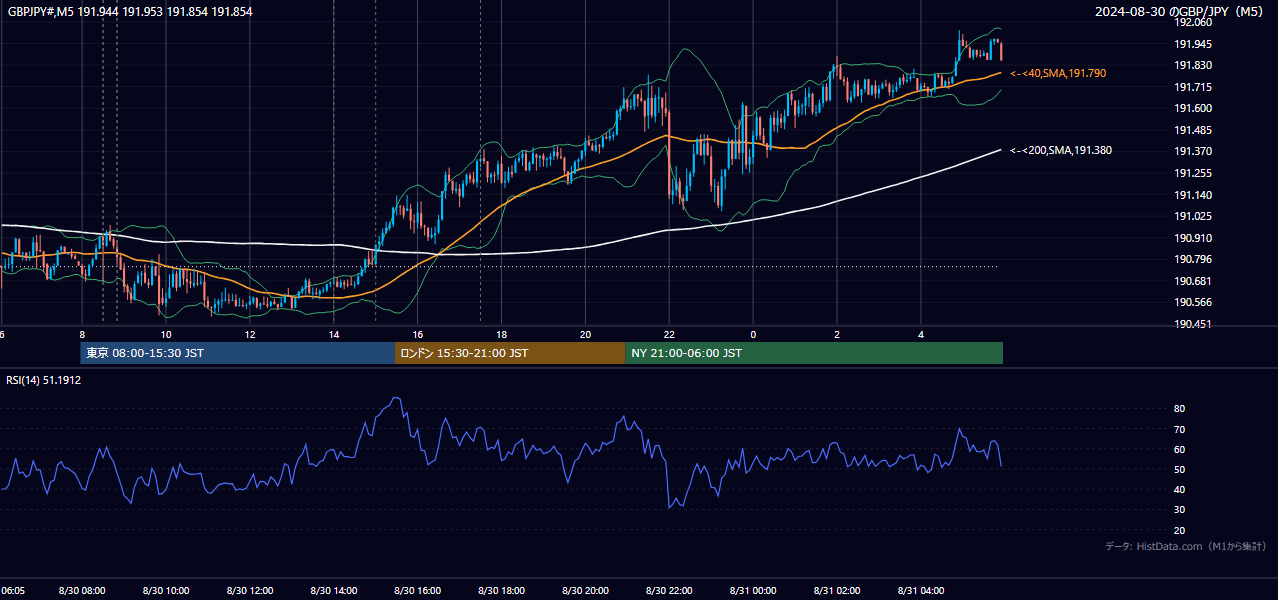Click the 東京 08:00-15:30 JST session bar
Viewport: 1278px width, 600px height.
(238, 353)
